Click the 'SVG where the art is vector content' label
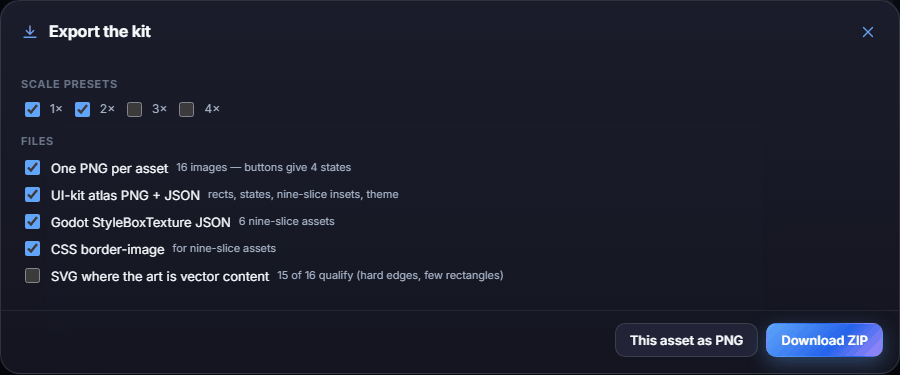 point(160,276)
